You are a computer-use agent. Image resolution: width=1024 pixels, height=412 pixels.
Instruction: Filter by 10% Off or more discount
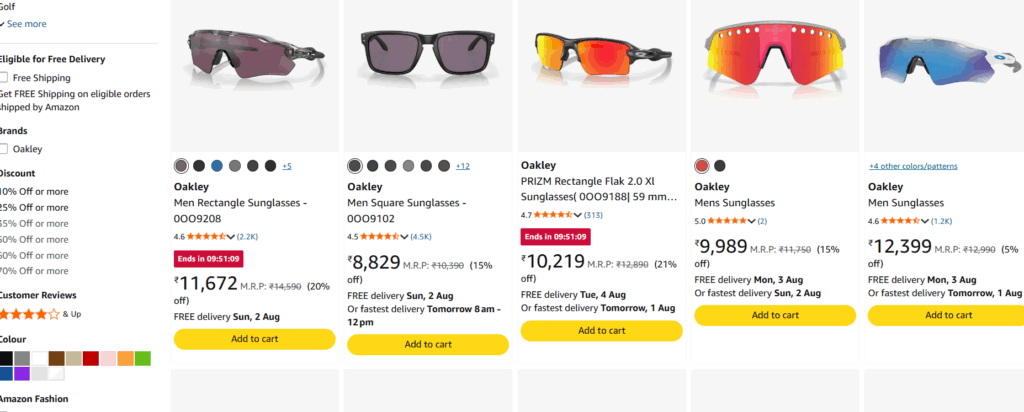click(x=34, y=192)
